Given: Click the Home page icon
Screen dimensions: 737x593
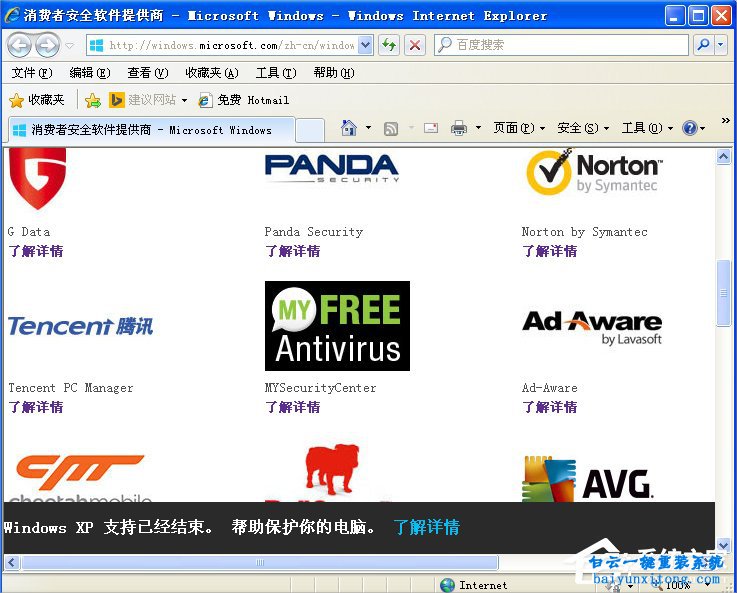Looking at the screenshot, I should [349, 128].
